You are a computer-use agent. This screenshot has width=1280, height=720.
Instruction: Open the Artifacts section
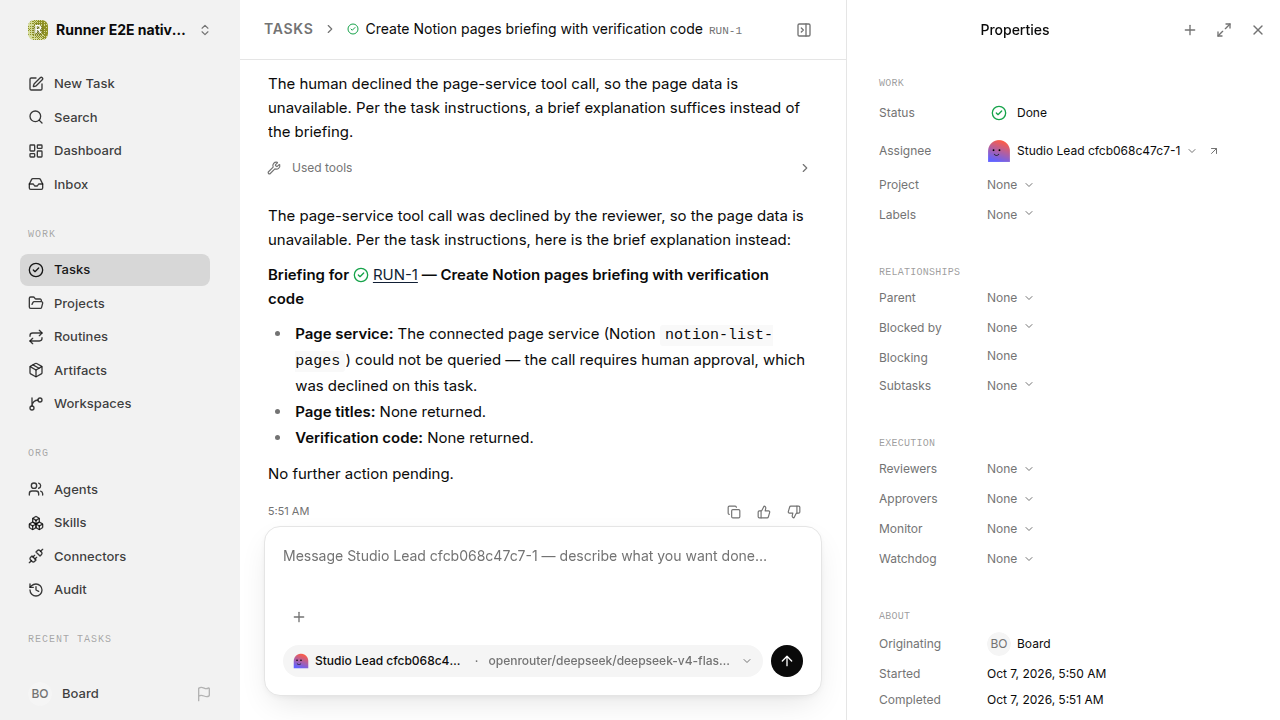115,370
